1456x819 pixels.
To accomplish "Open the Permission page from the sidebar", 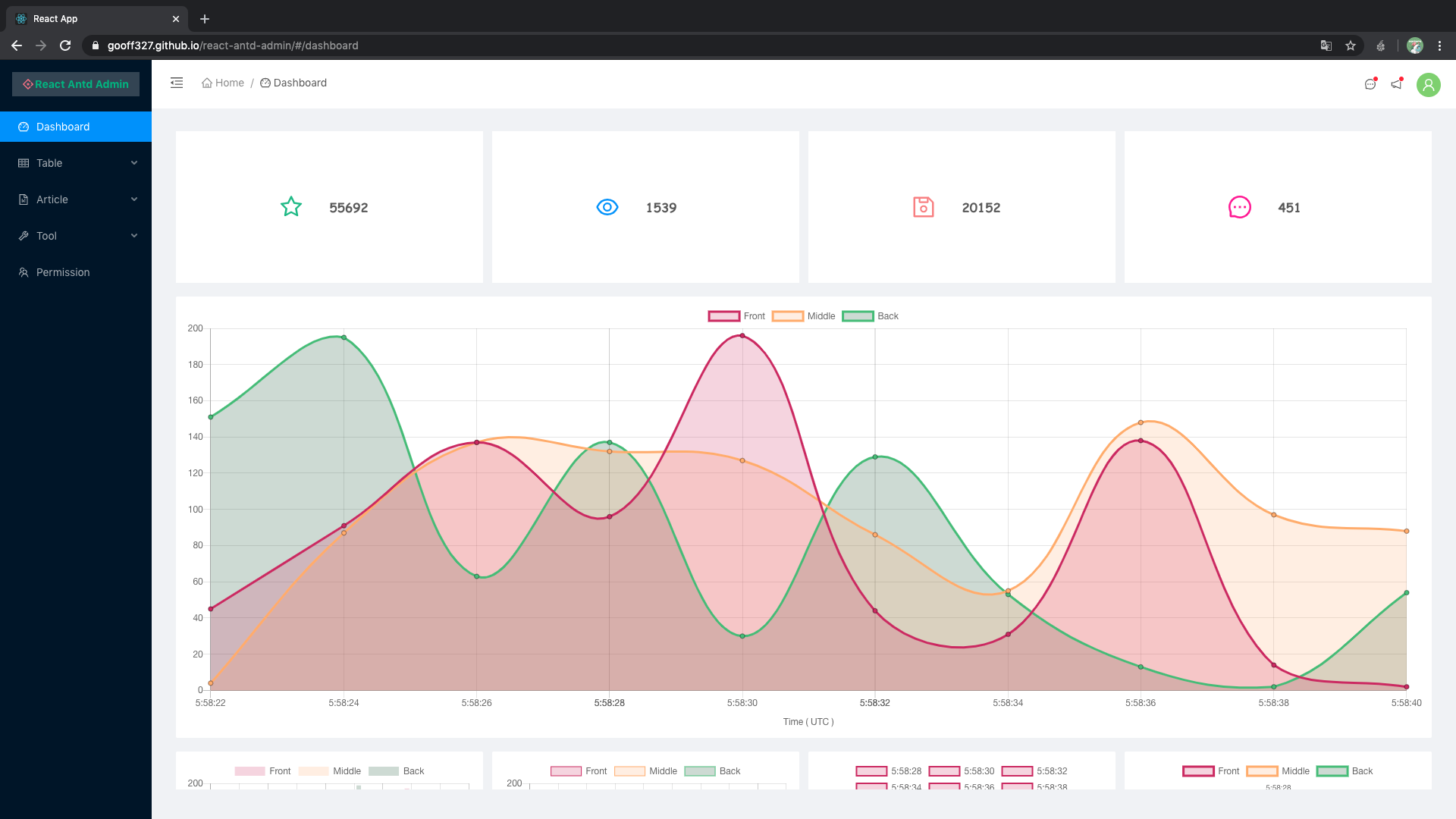I will click(76, 271).
